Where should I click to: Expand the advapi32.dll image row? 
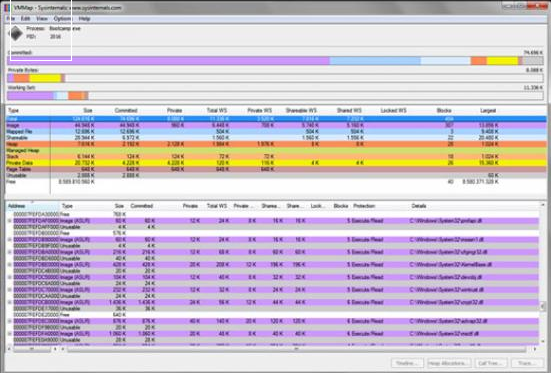point(10,321)
